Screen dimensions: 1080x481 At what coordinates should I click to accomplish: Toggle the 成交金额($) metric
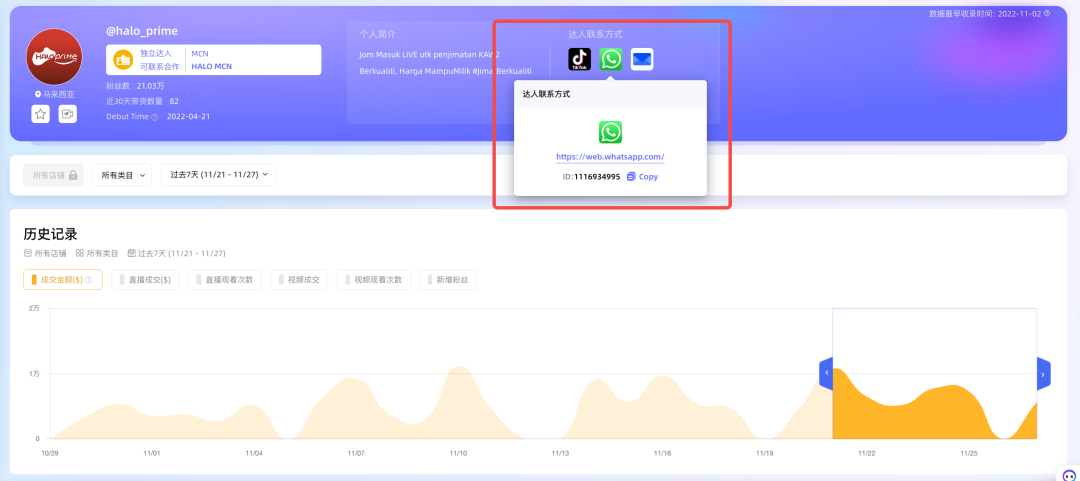[63, 280]
